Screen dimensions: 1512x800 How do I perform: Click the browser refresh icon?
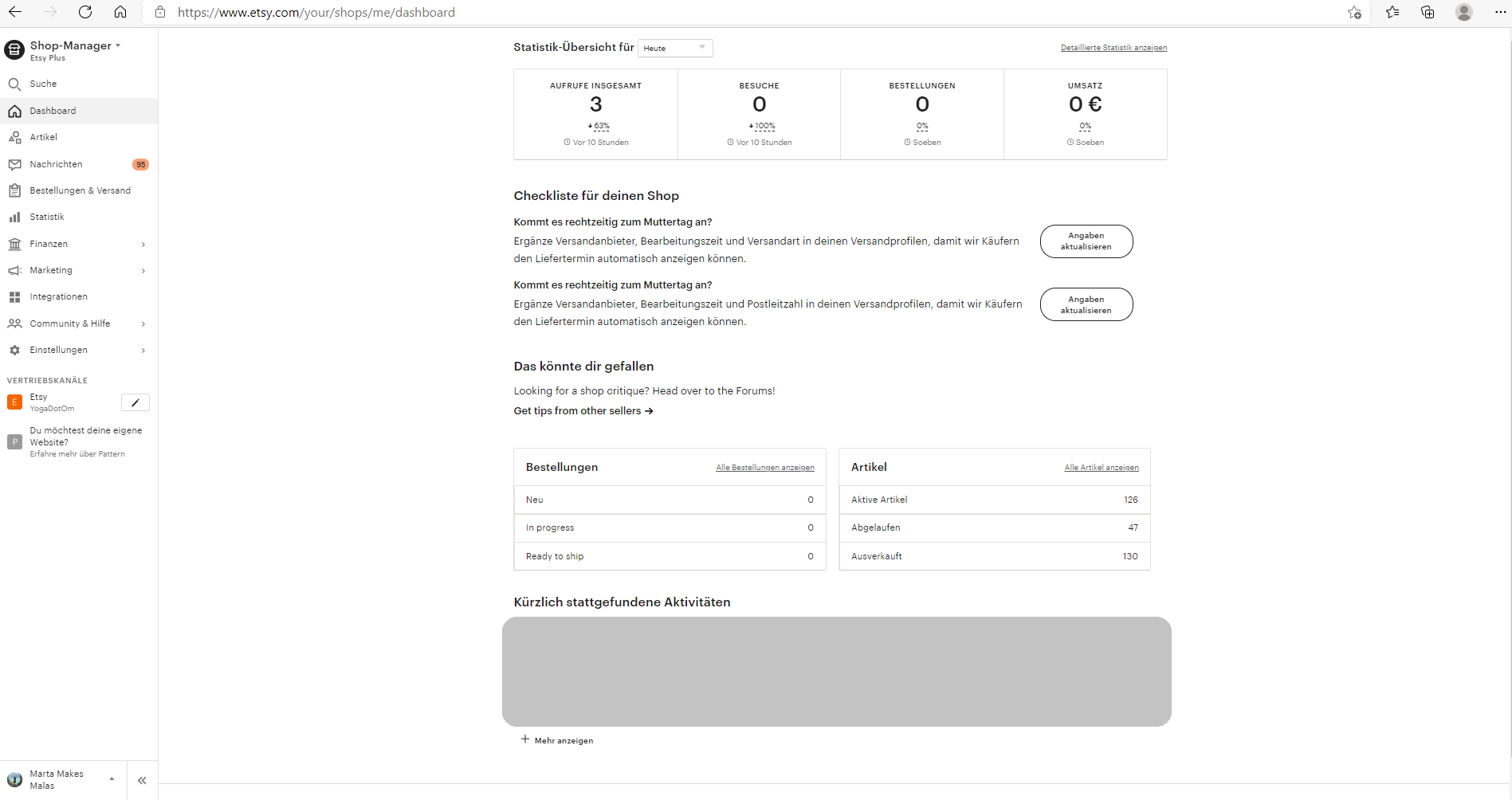point(85,12)
